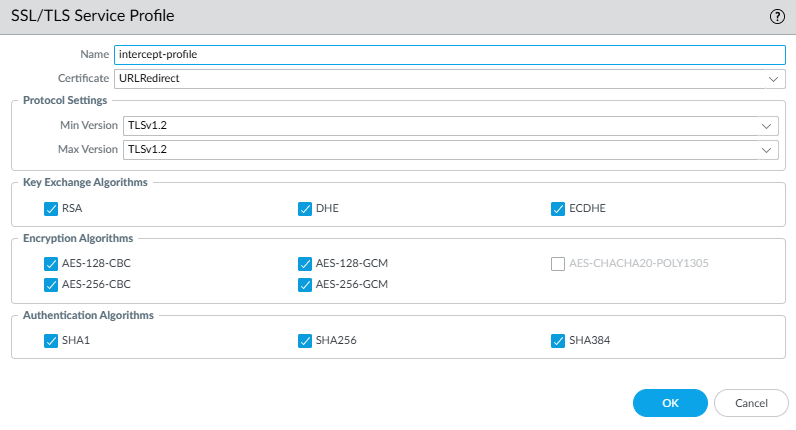Click the OK button
This screenshot has height=430, width=796.
point(670,403)
